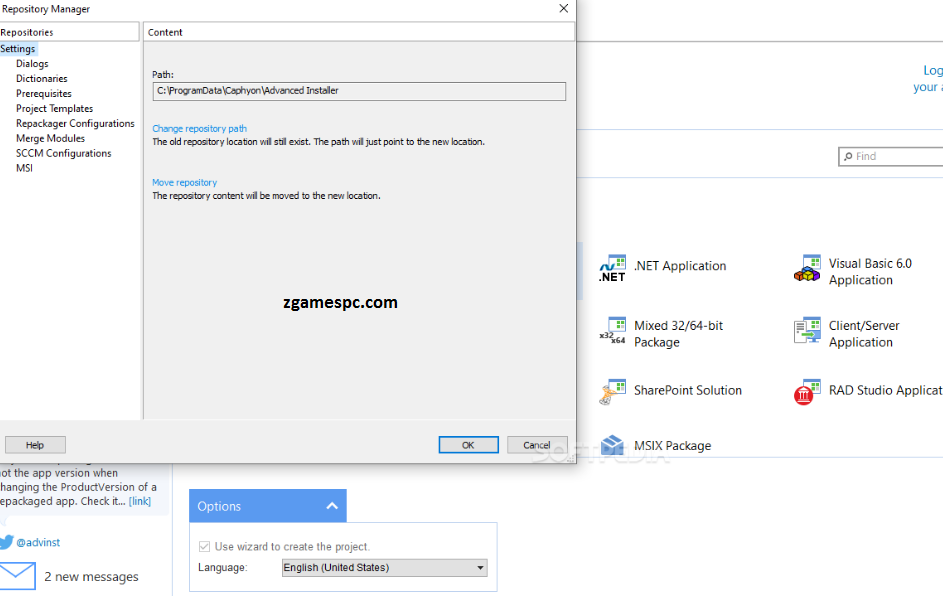The image size is (943, 596).
Task: Select MSI in Repositories tree
Action: tap(25, 168)
